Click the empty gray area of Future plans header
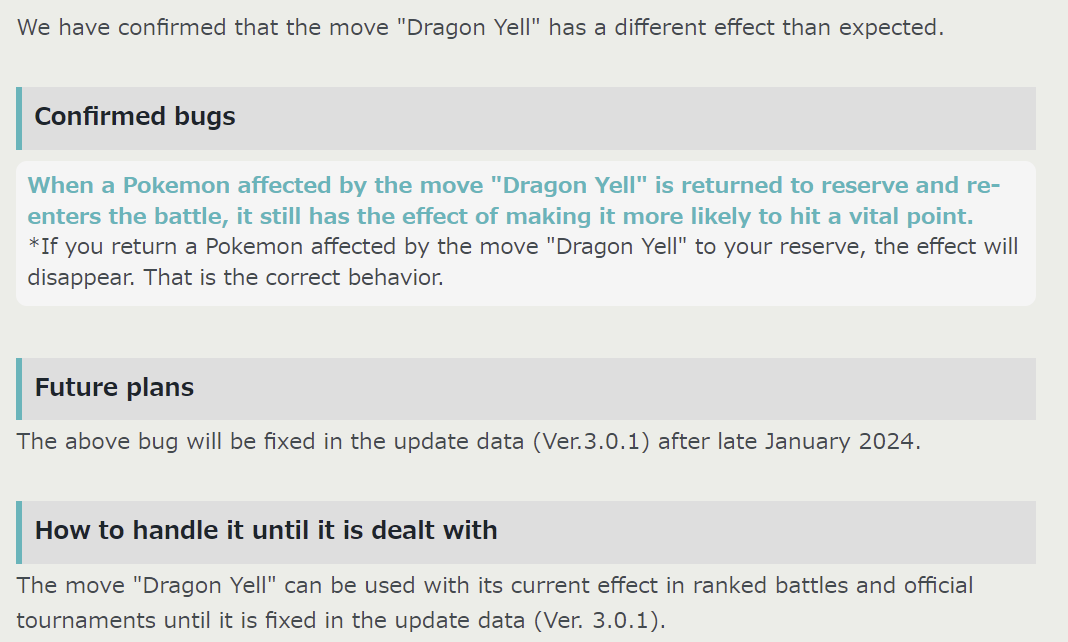The image size is (1068, 642). click(x=613, y=389)
